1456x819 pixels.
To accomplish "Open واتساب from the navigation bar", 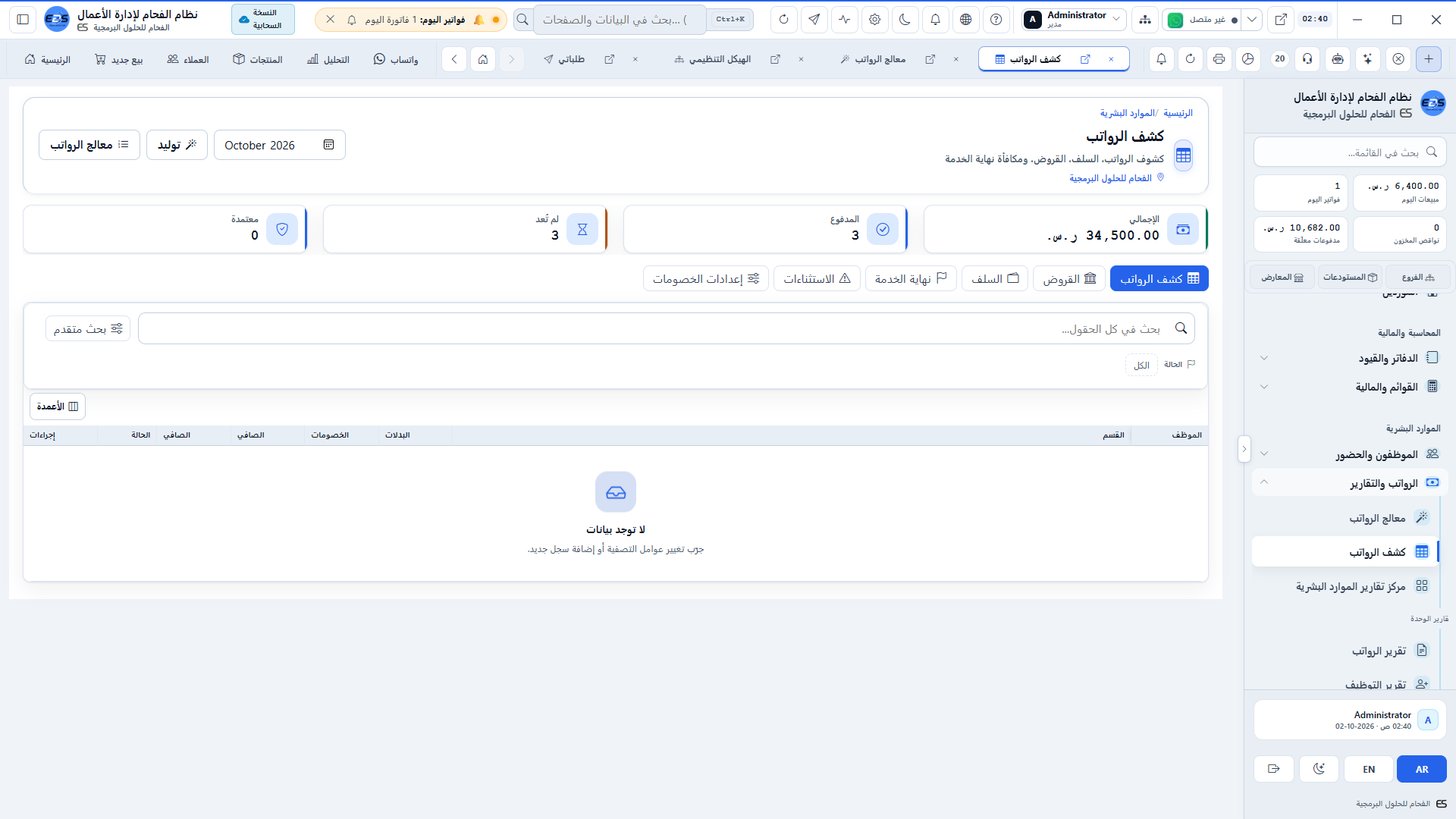I will point(396,59).
